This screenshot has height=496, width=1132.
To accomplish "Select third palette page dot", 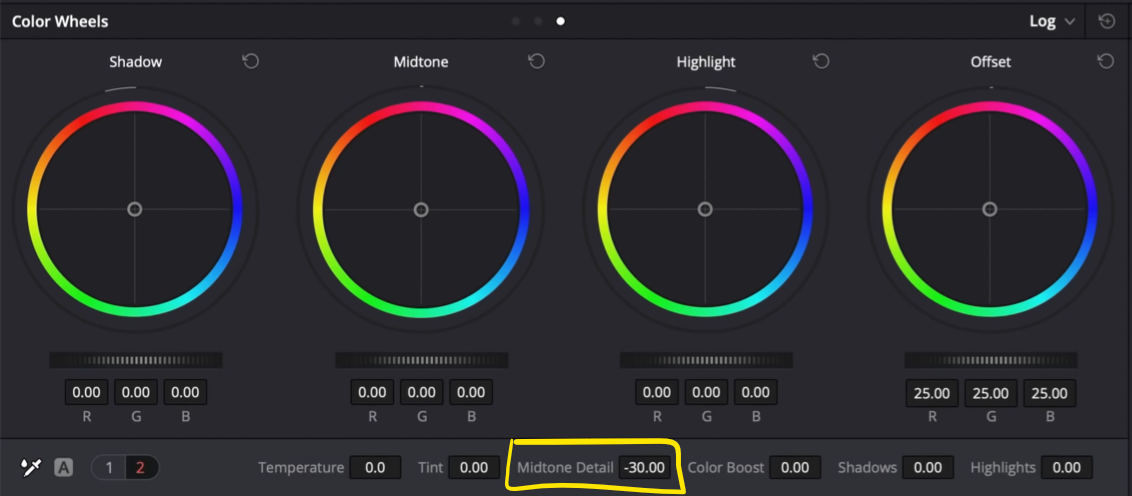I will [560, 21].
